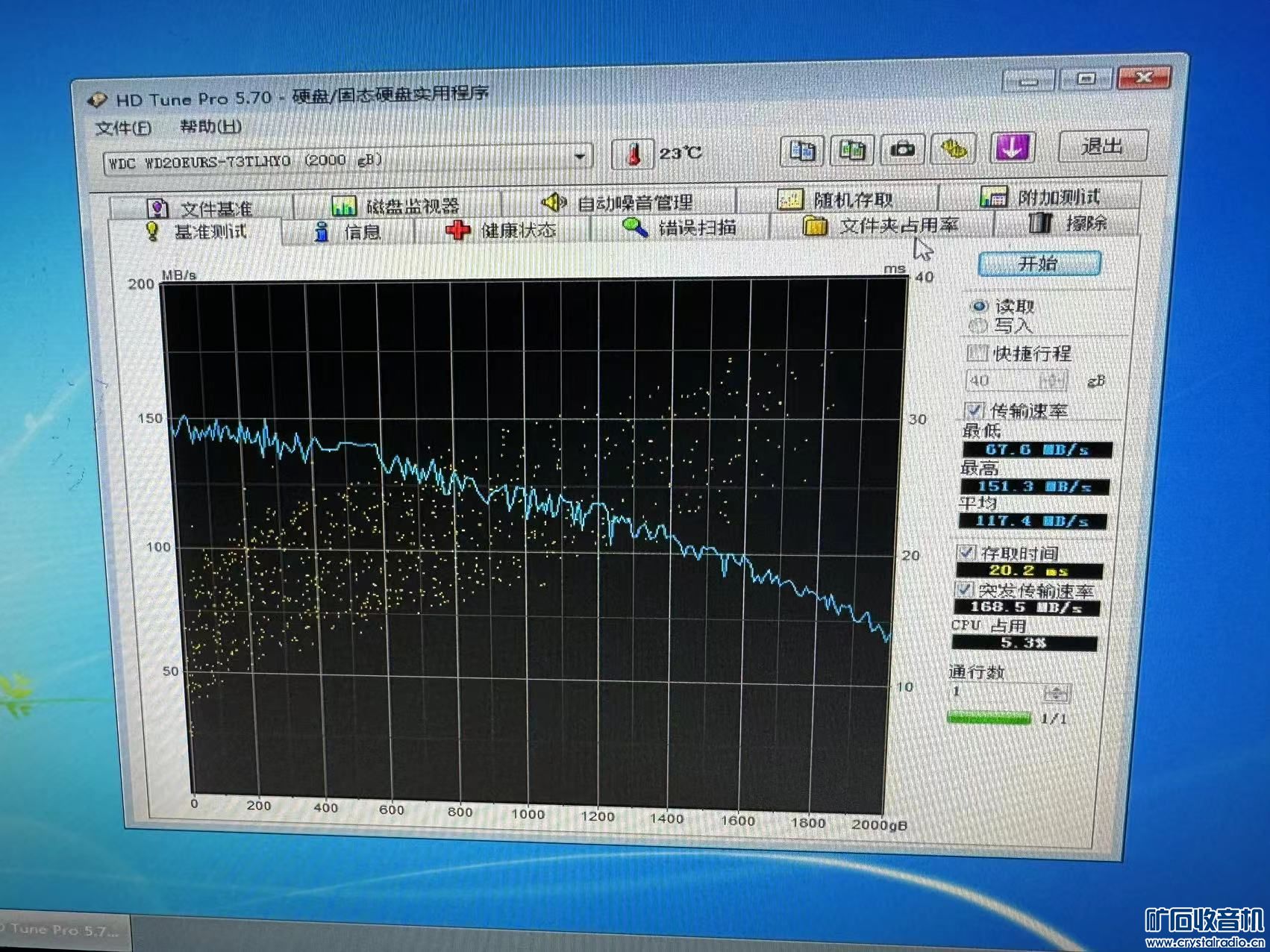Toggle the 突发传输速率 checkbox
1270x952 pixels.
point(965,590)
